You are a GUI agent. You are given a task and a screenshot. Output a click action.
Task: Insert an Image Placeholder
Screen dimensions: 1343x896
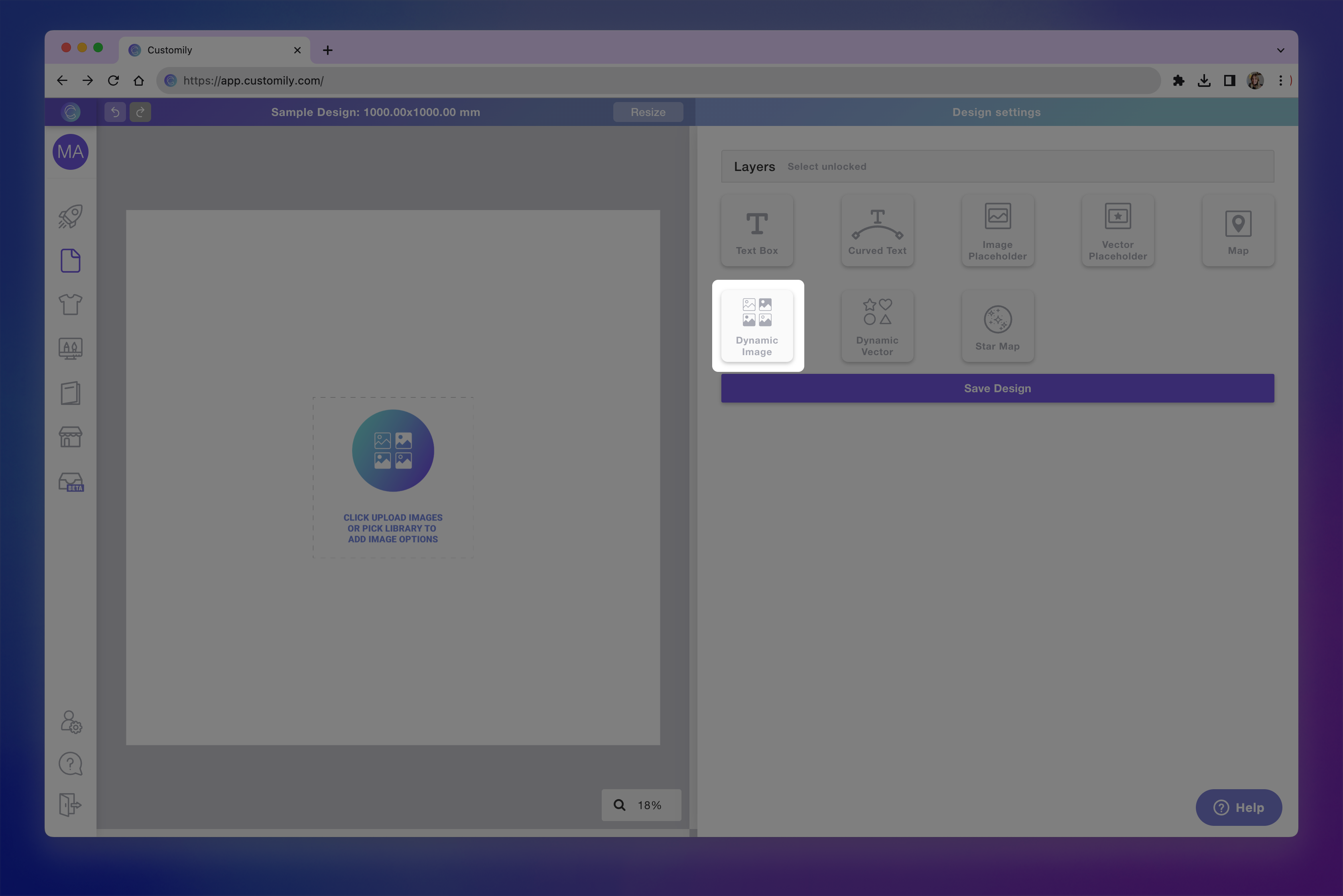point(997,230)
